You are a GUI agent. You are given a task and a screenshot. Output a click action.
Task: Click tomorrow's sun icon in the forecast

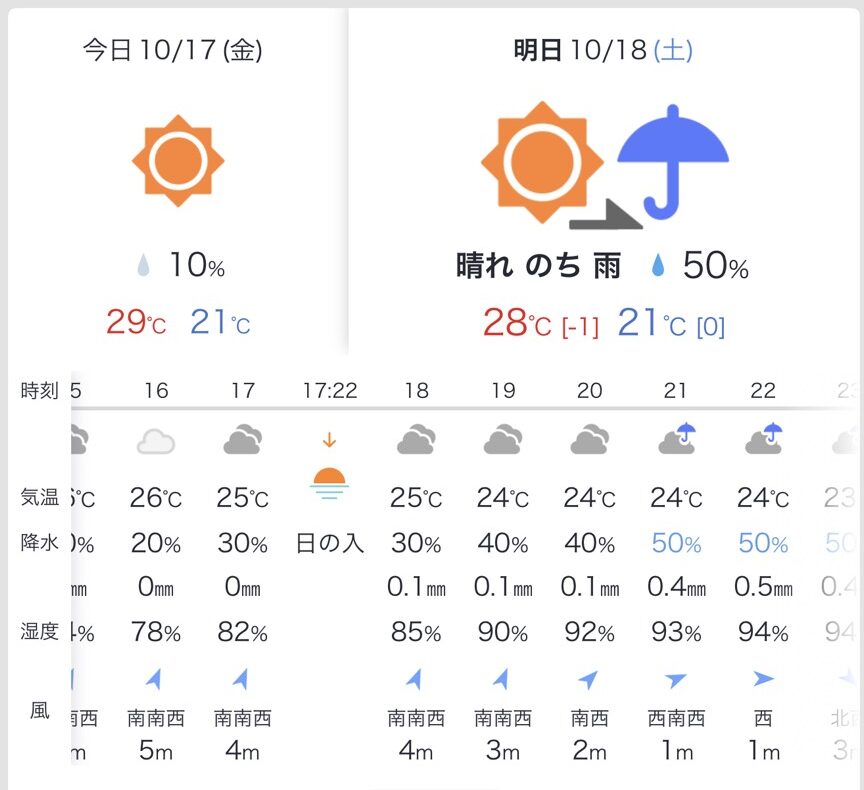(x=542, y=162)
